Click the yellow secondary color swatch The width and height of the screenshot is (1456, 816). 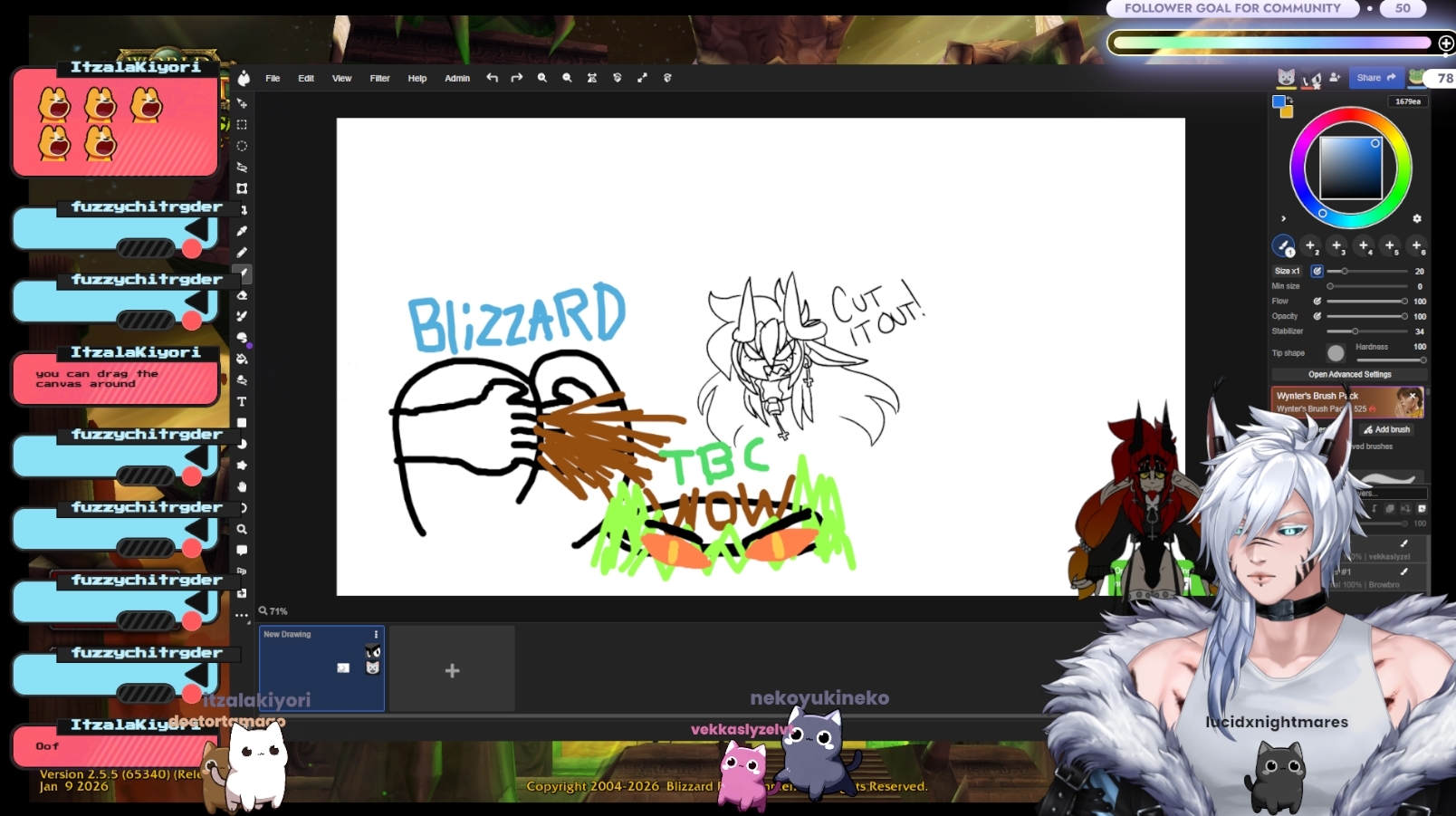pyautogui.click(x=1287, y=111)
